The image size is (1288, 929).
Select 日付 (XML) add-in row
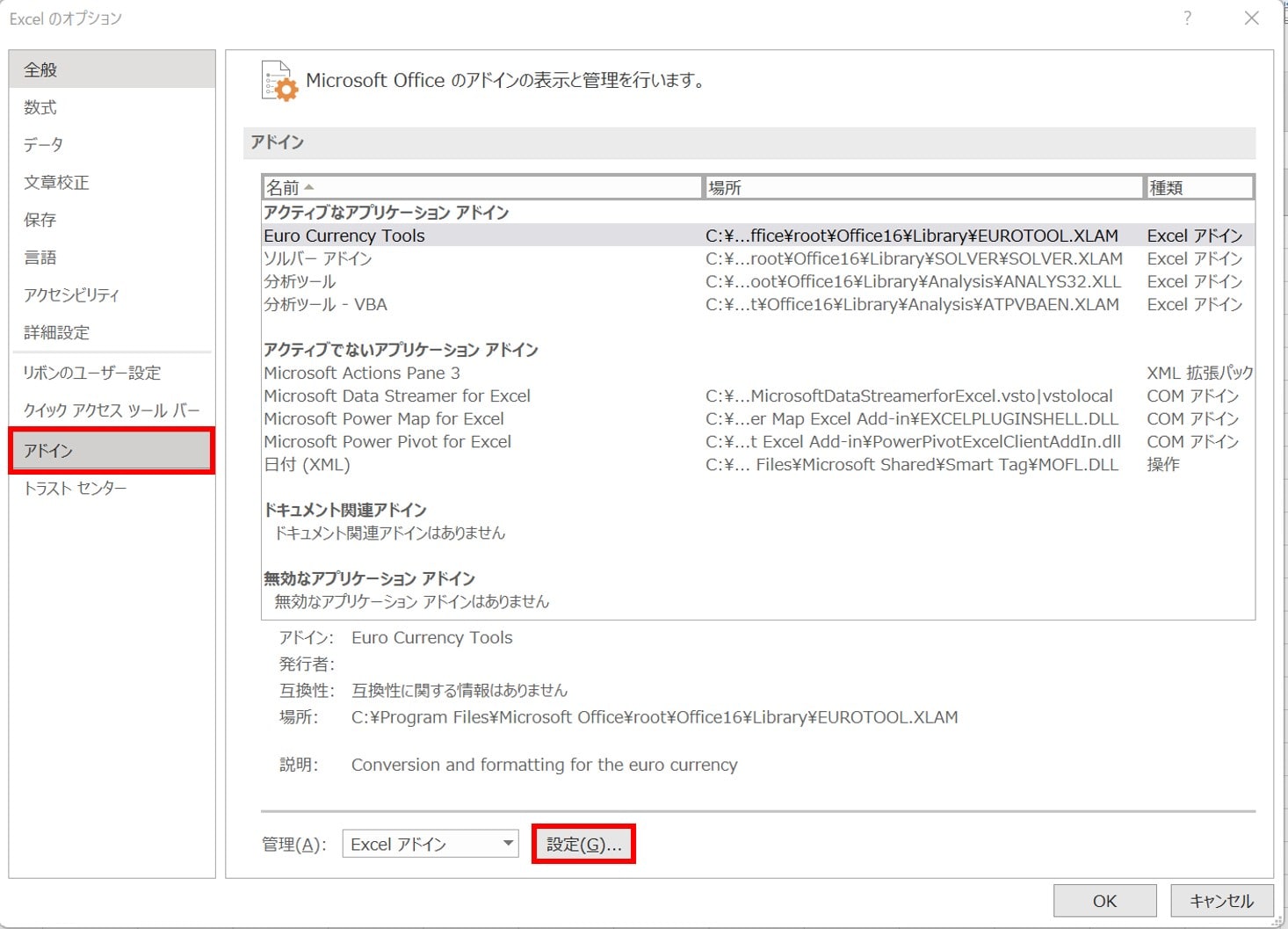point(758,464)
